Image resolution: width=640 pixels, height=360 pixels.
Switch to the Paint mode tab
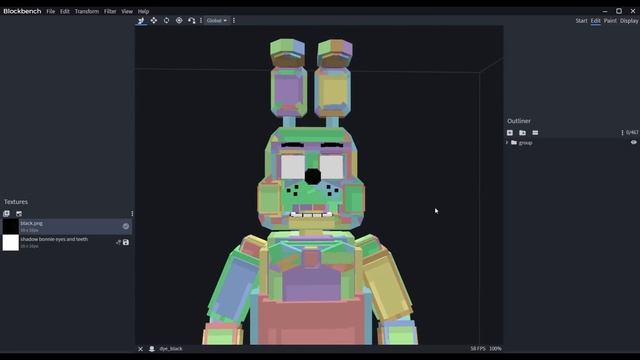pos(610,21)
